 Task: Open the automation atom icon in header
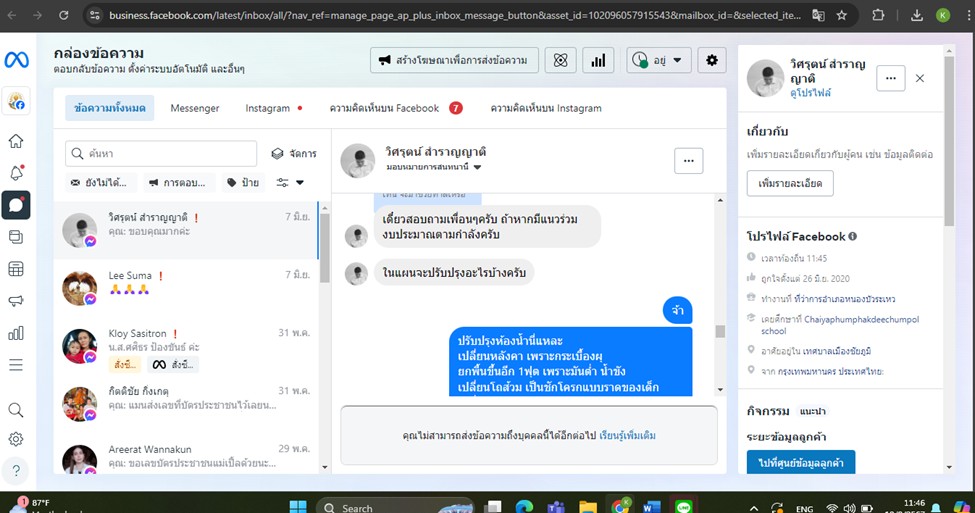point(561,60)
